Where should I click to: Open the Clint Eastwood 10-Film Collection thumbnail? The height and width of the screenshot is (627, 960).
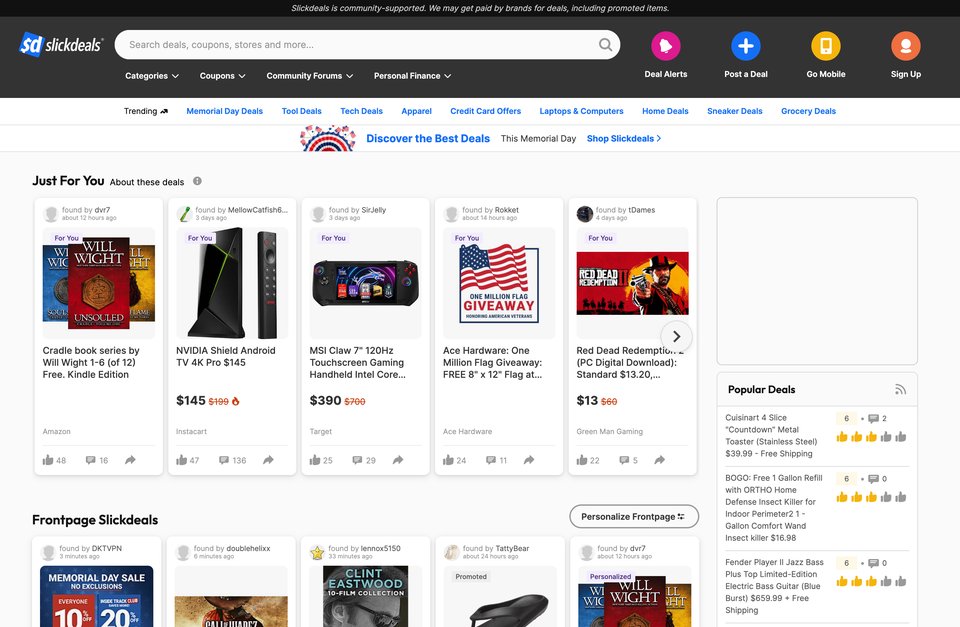[x=366, y=596]
